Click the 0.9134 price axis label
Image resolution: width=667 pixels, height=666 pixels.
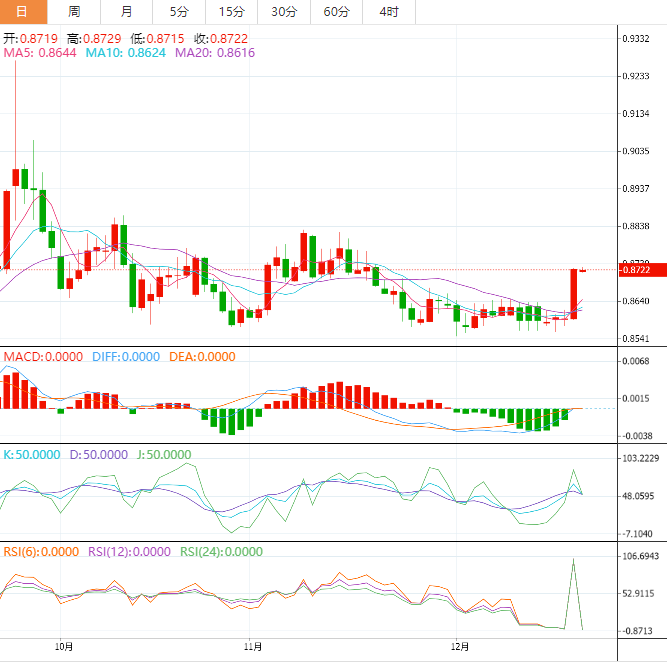[x=636, y=114]
